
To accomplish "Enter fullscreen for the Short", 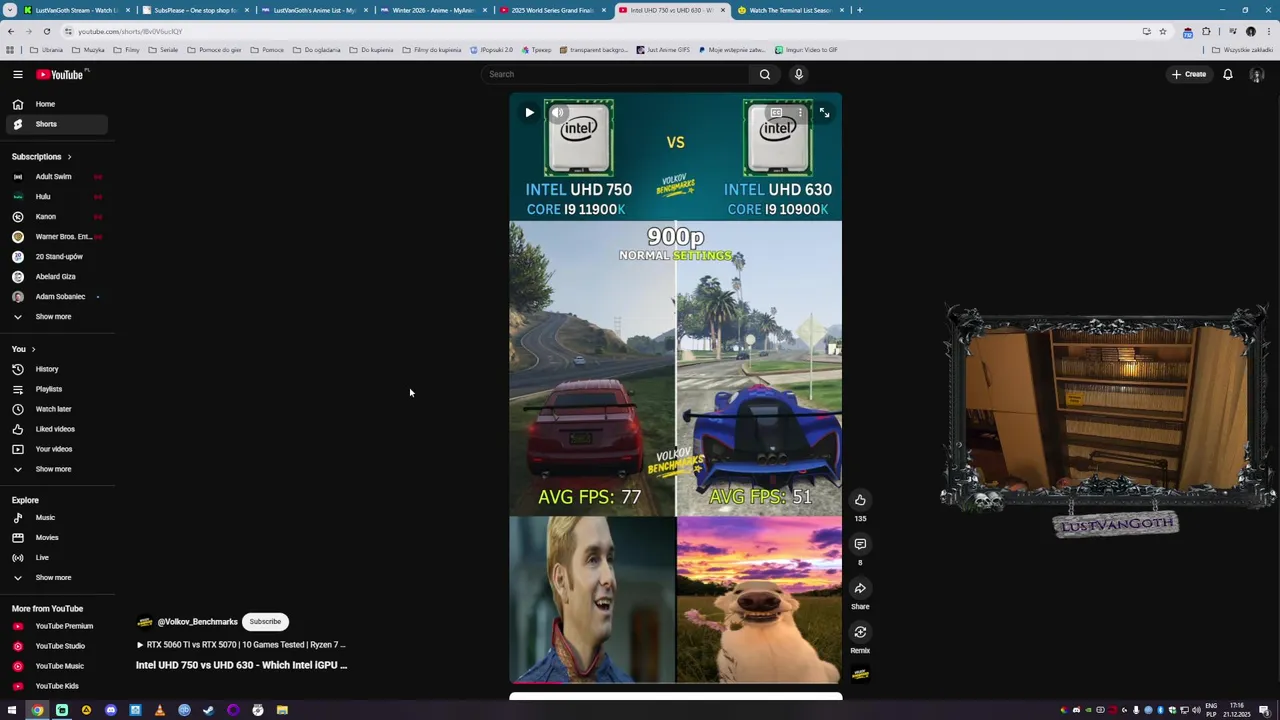I will click(x=824, y=113).
